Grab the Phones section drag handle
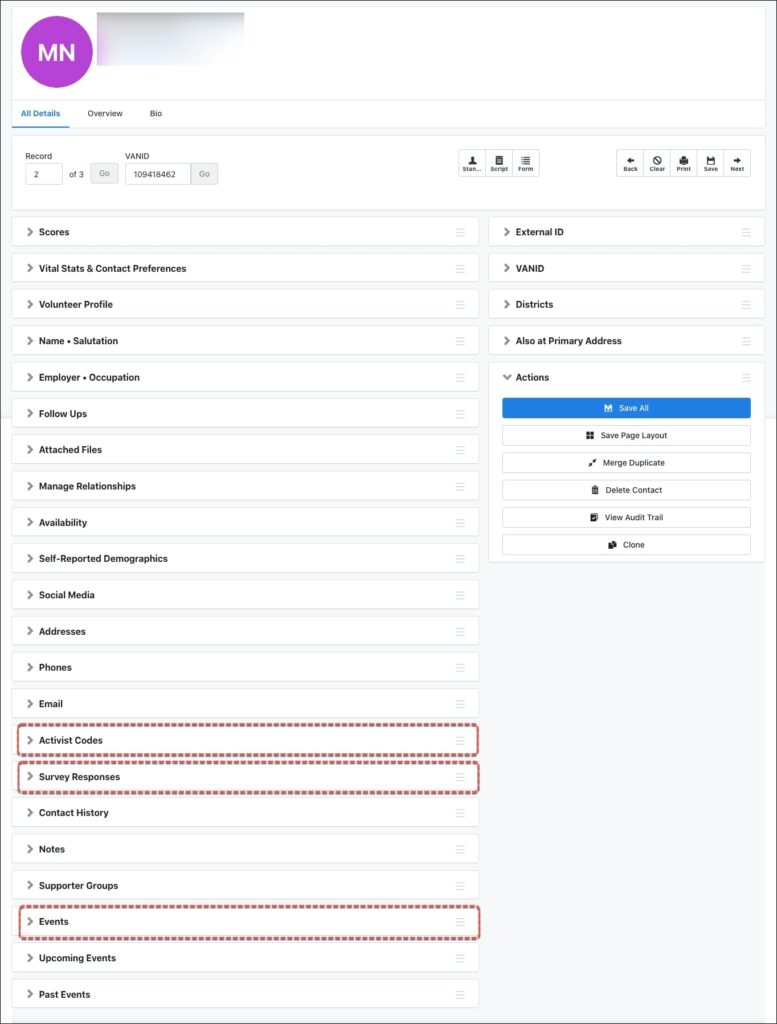The image size is (777, 1024). click(460, 668)
